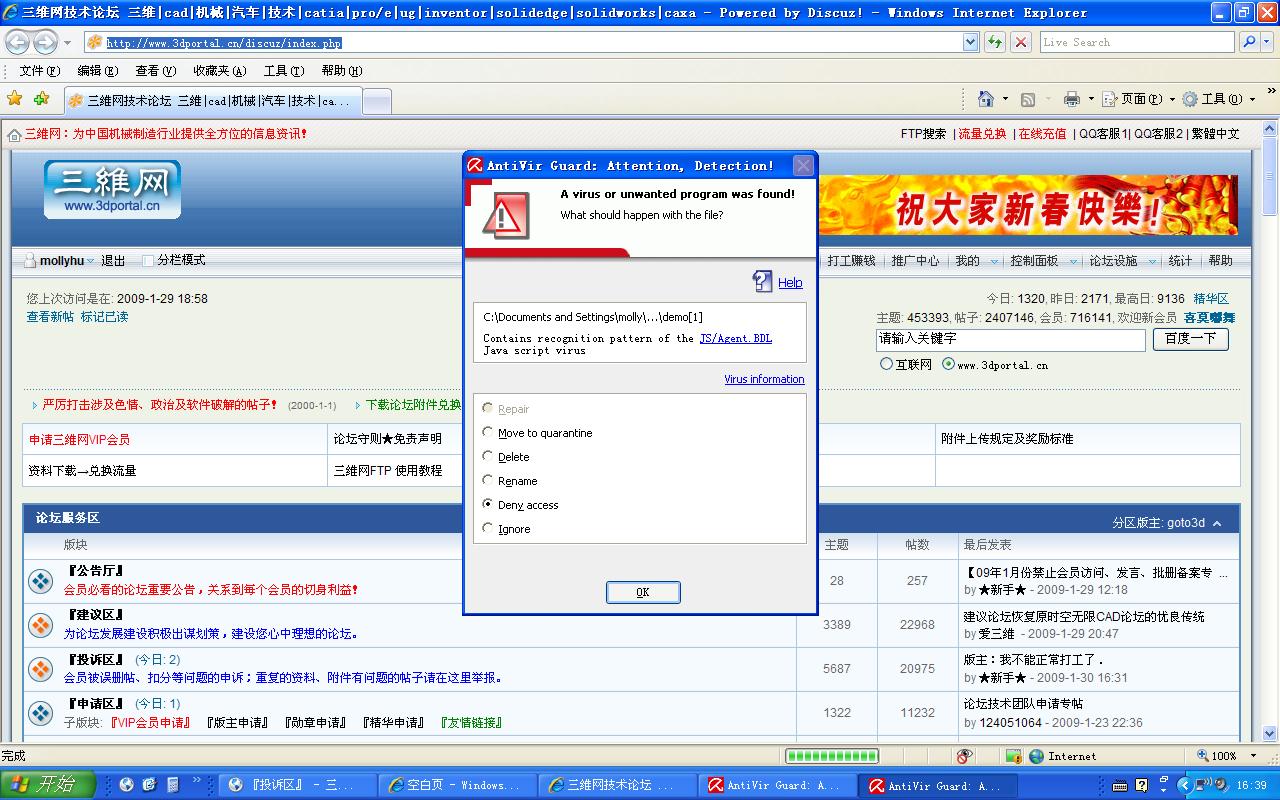Click the IE address bar URL
Screen dimensions: 1280x800
tap(224, 43)
